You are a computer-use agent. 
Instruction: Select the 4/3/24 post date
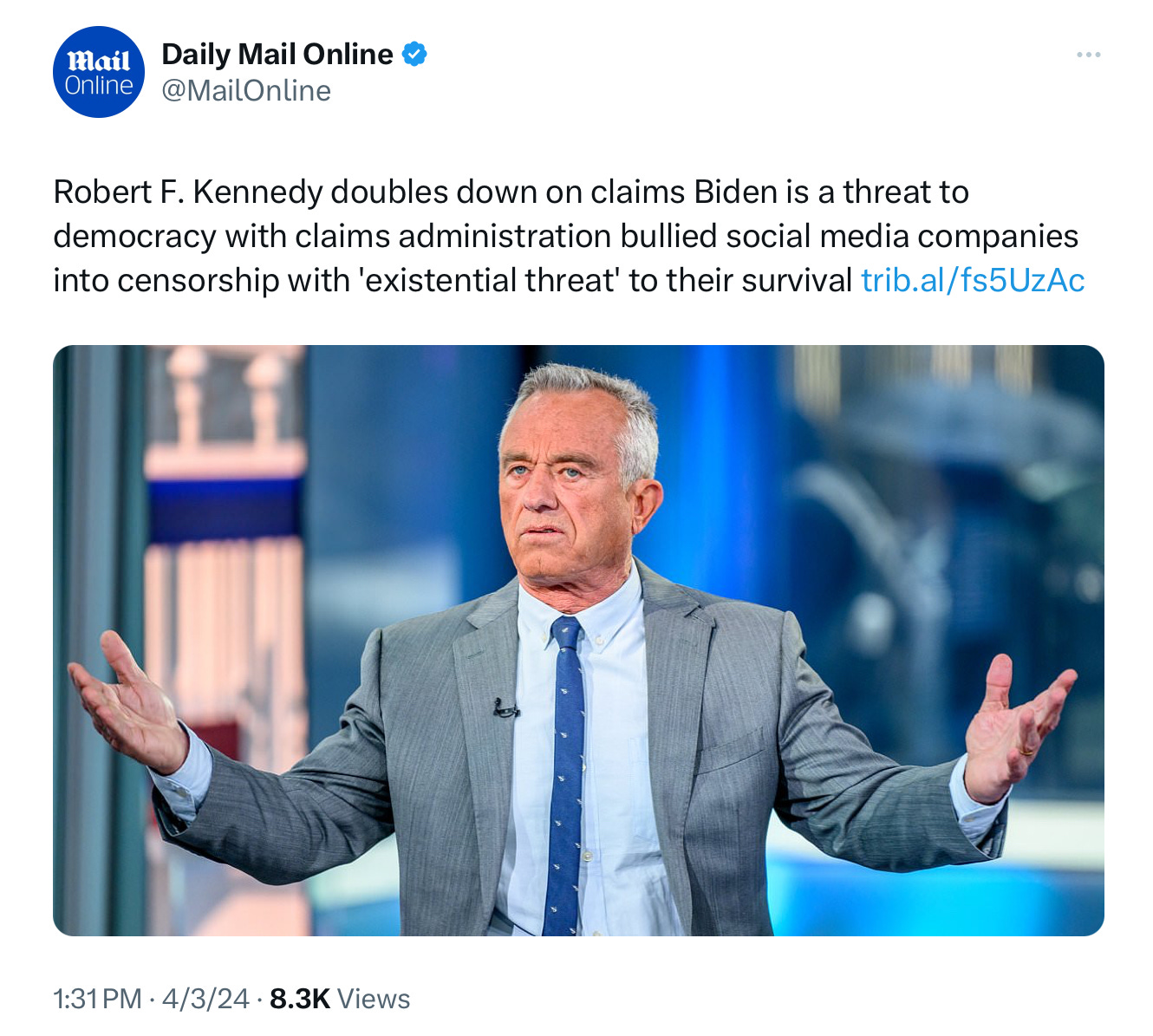coord(205,999)
